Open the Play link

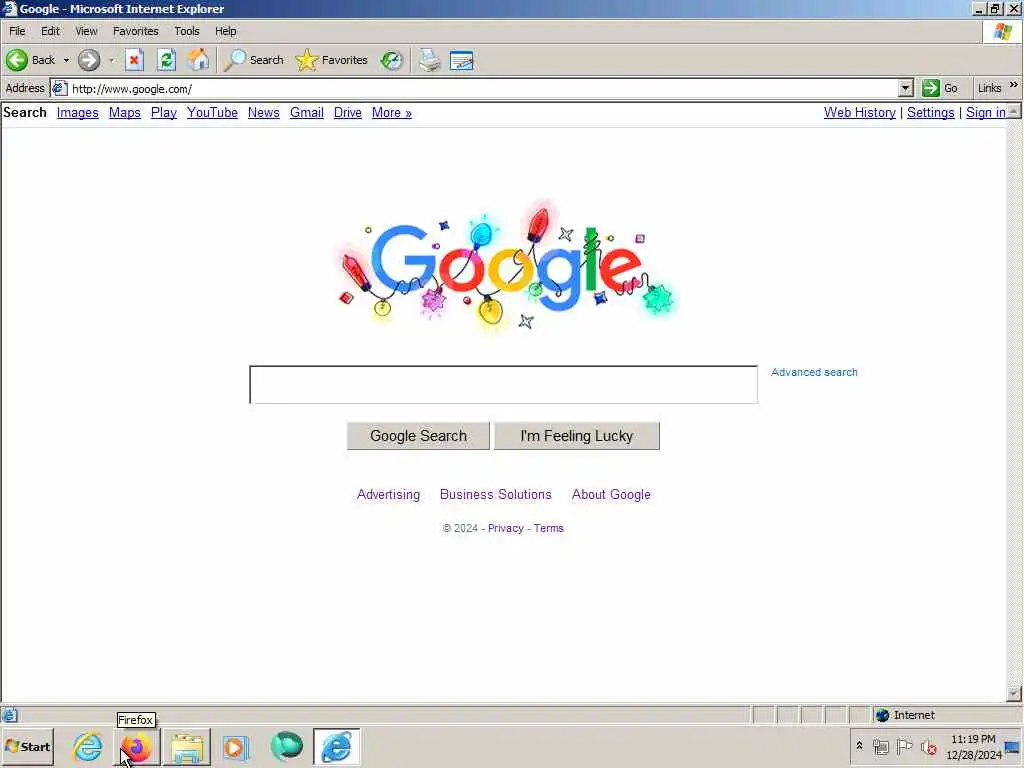click(x=164, y=112)
